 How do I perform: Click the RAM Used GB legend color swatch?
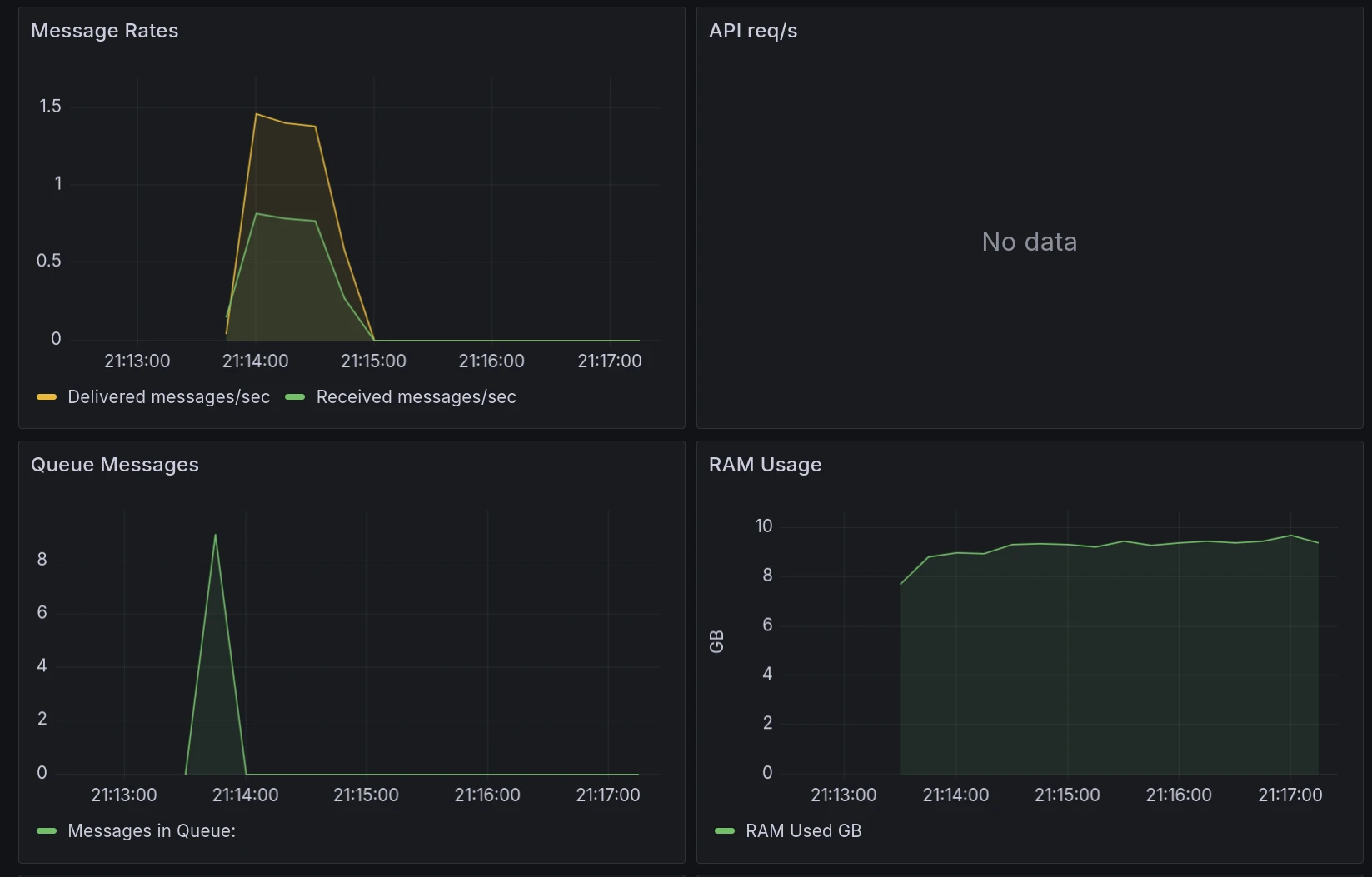pyautogui.click(x=725, y=831)
